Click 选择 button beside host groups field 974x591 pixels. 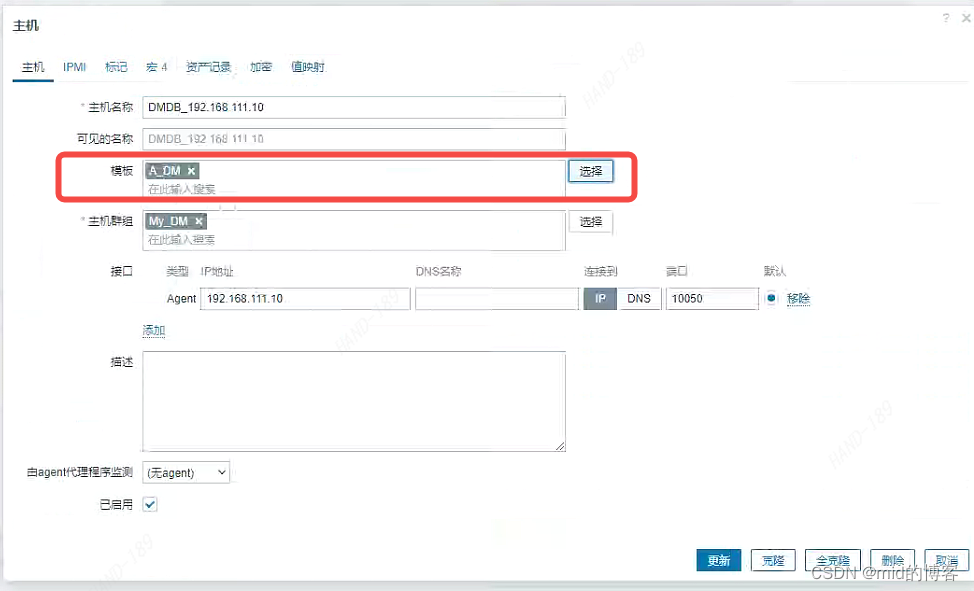[591, 222]
